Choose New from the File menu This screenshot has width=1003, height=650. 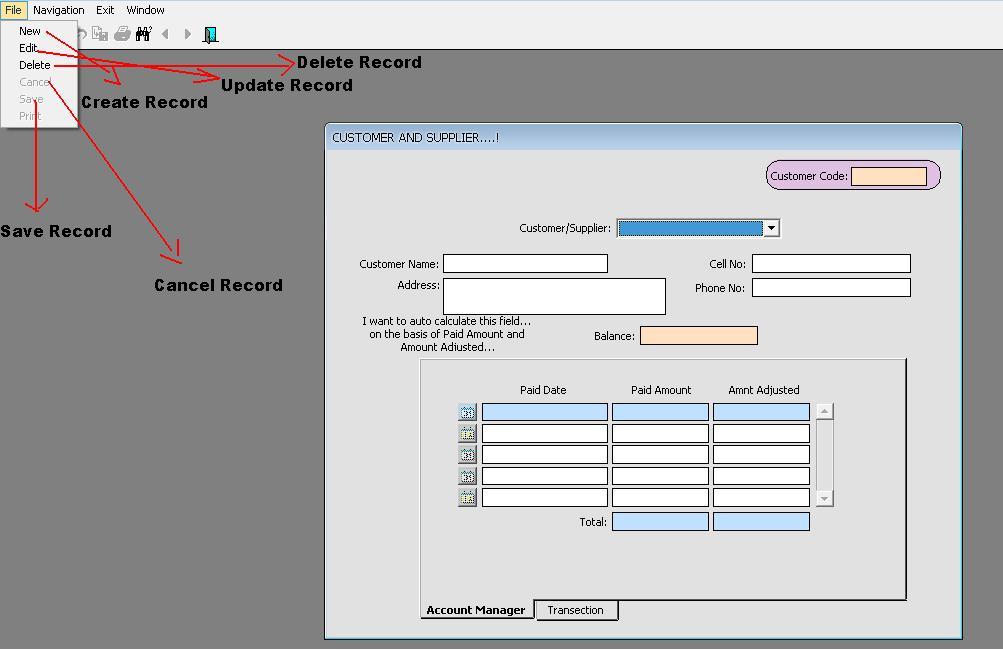click(29, 31)
